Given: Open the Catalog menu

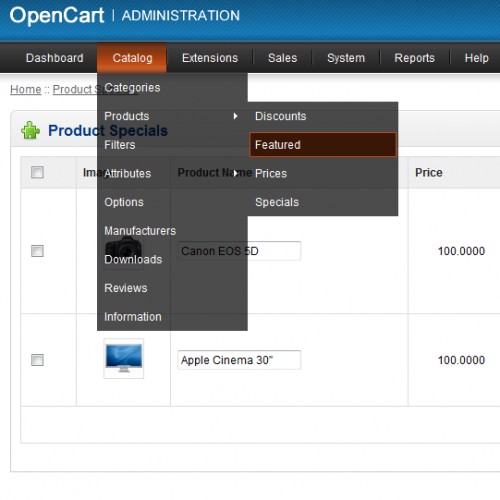Looking at the screenshot, I should pyautogui.click(x=132, y=58).
